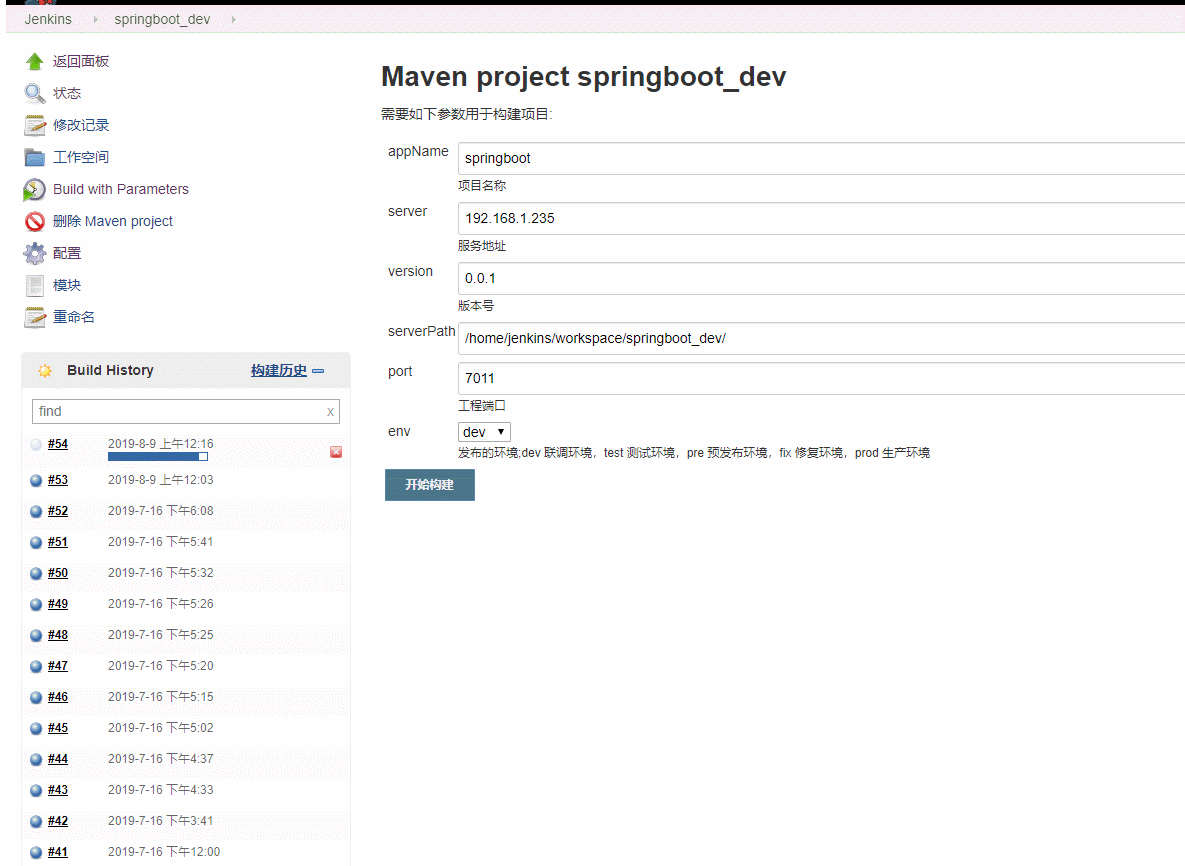Open build #50 from the history list
This screenshot has width=1185, height=866.
click(57, 572)
